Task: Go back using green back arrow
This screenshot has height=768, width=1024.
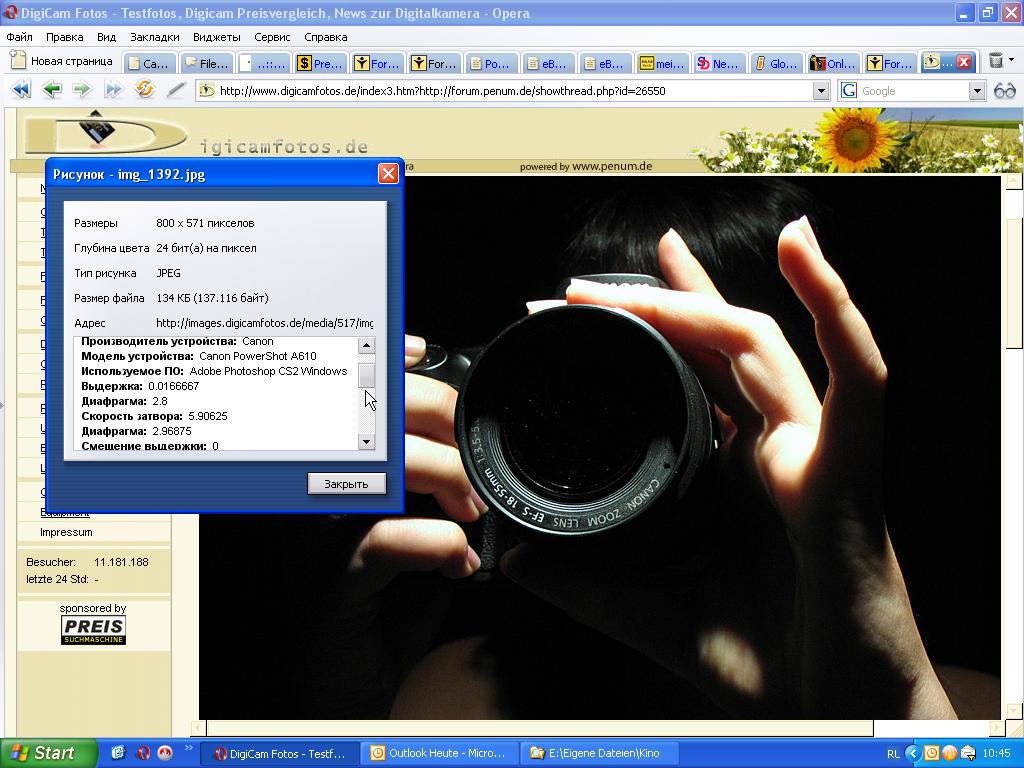Action: 51,90
